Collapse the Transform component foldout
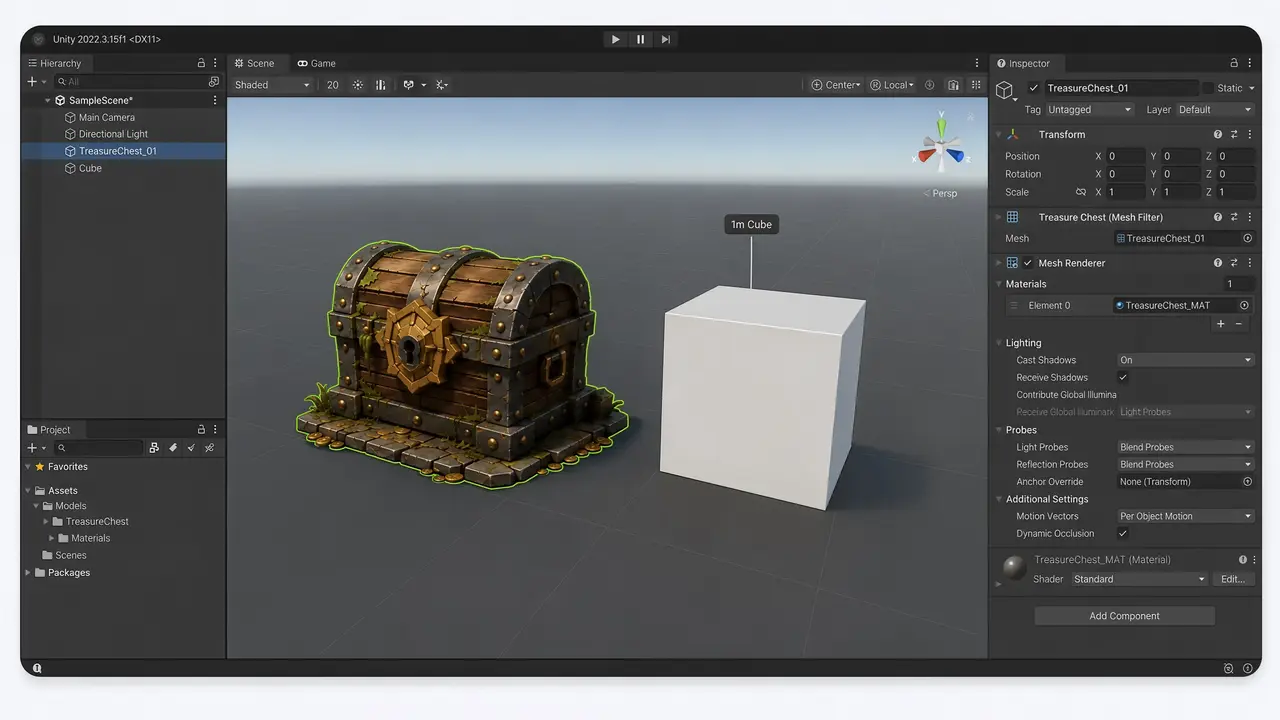The image size is (1280, 720). (998, 134)
